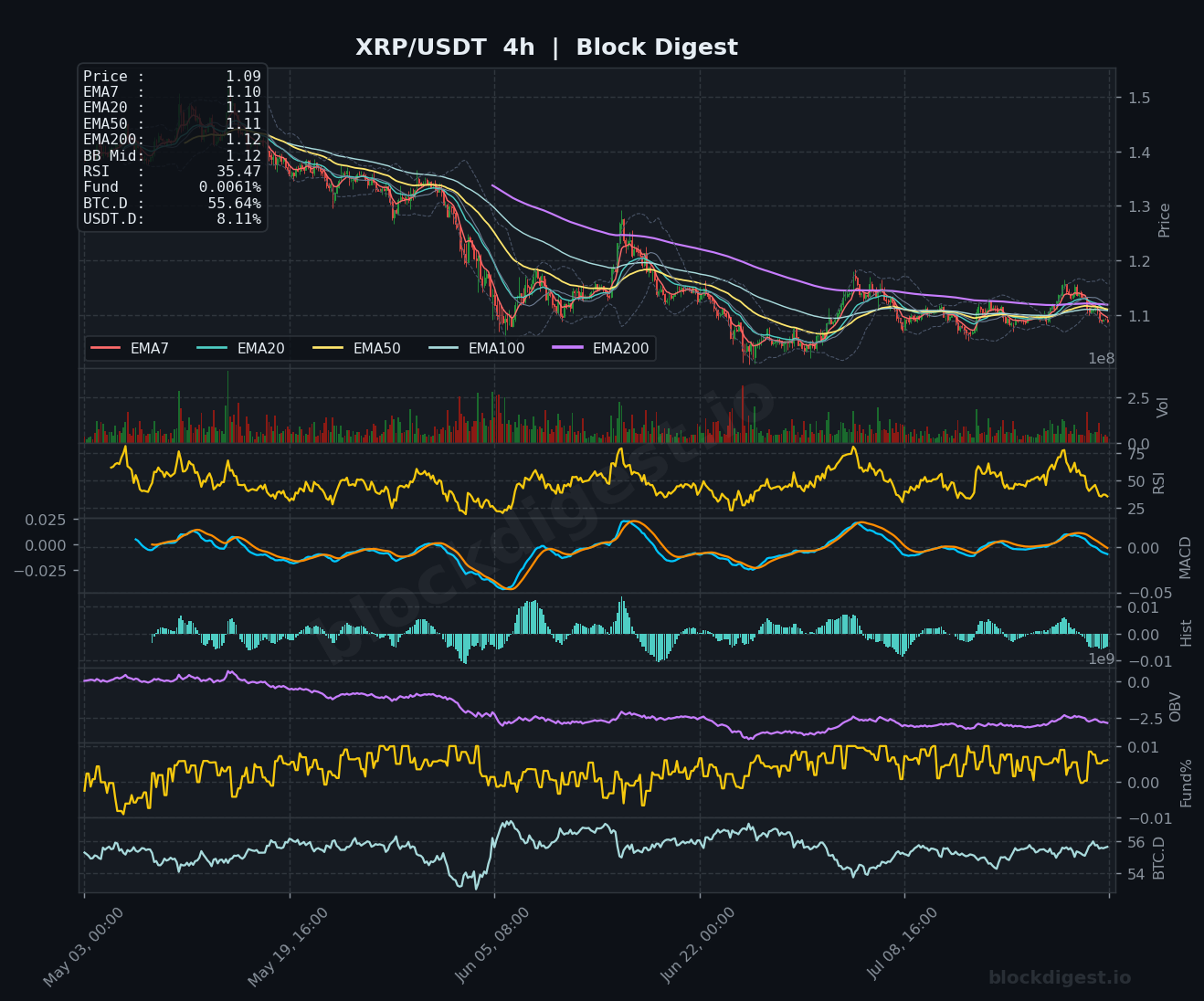Click the 'Fund%' axis label
The width and height of the screenshot is (1204, 1001).
tap(1186, 783)
